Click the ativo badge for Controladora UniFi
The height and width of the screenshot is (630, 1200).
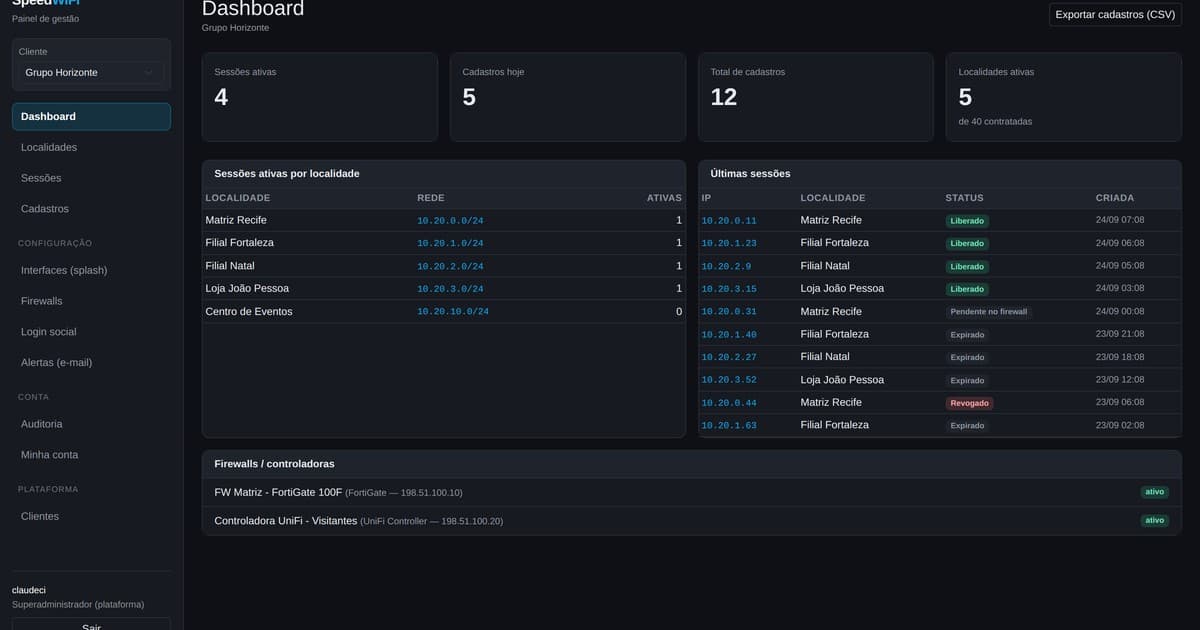click(1155, 521)
